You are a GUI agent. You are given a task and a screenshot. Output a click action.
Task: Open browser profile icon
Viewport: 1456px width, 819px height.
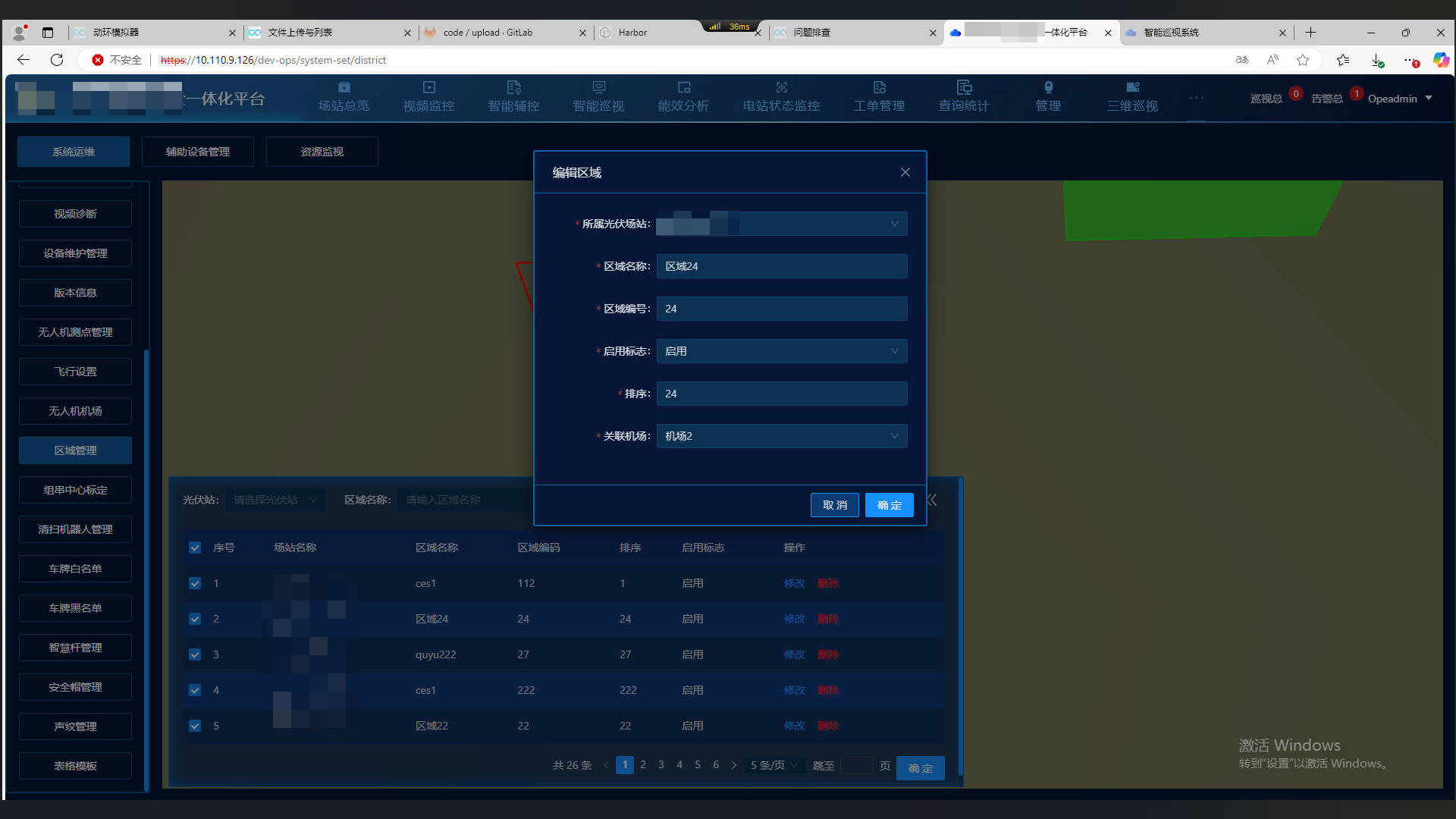[20, 33]
